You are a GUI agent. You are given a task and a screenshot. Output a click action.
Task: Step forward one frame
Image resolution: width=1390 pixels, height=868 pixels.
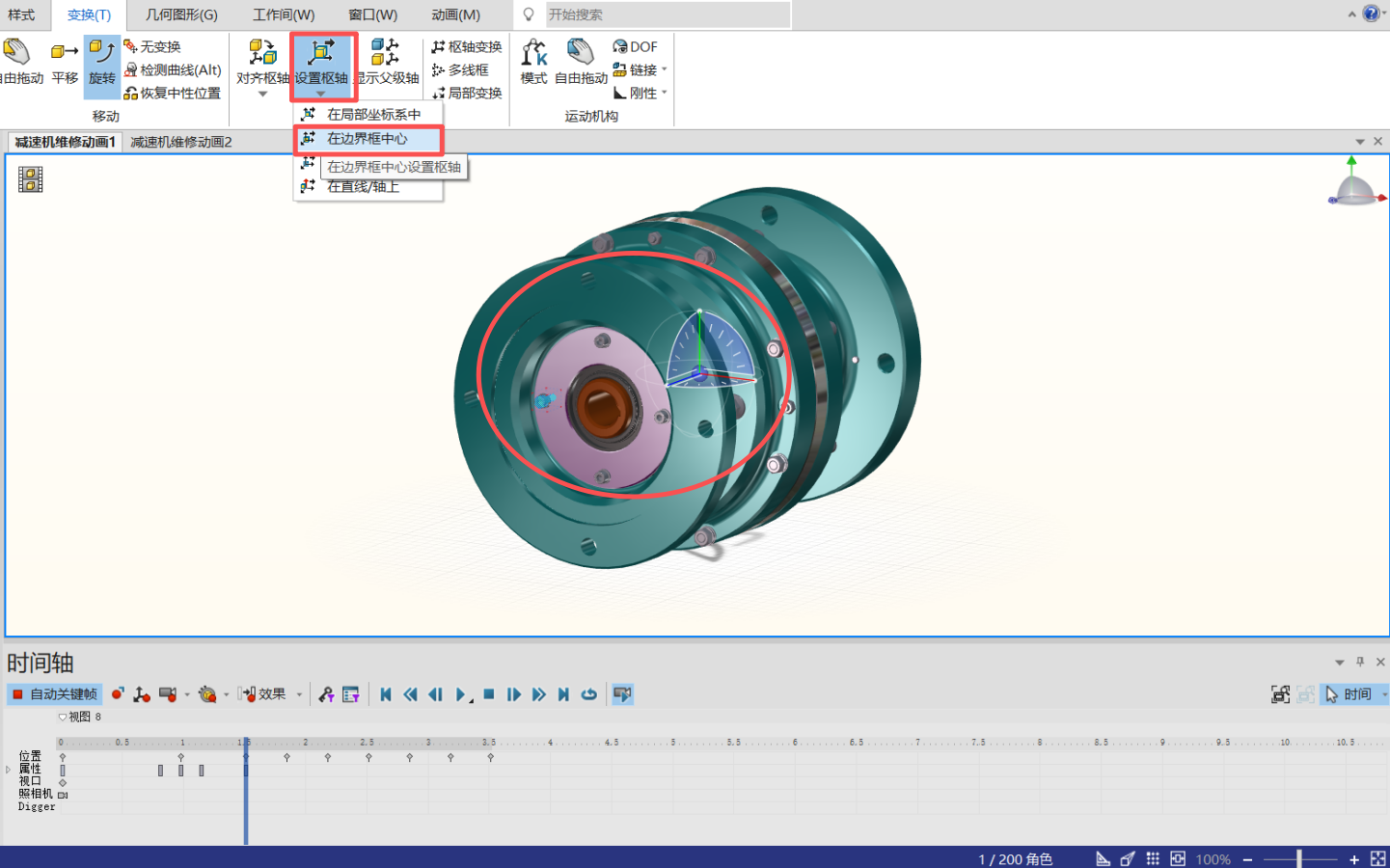pos(514,694)
